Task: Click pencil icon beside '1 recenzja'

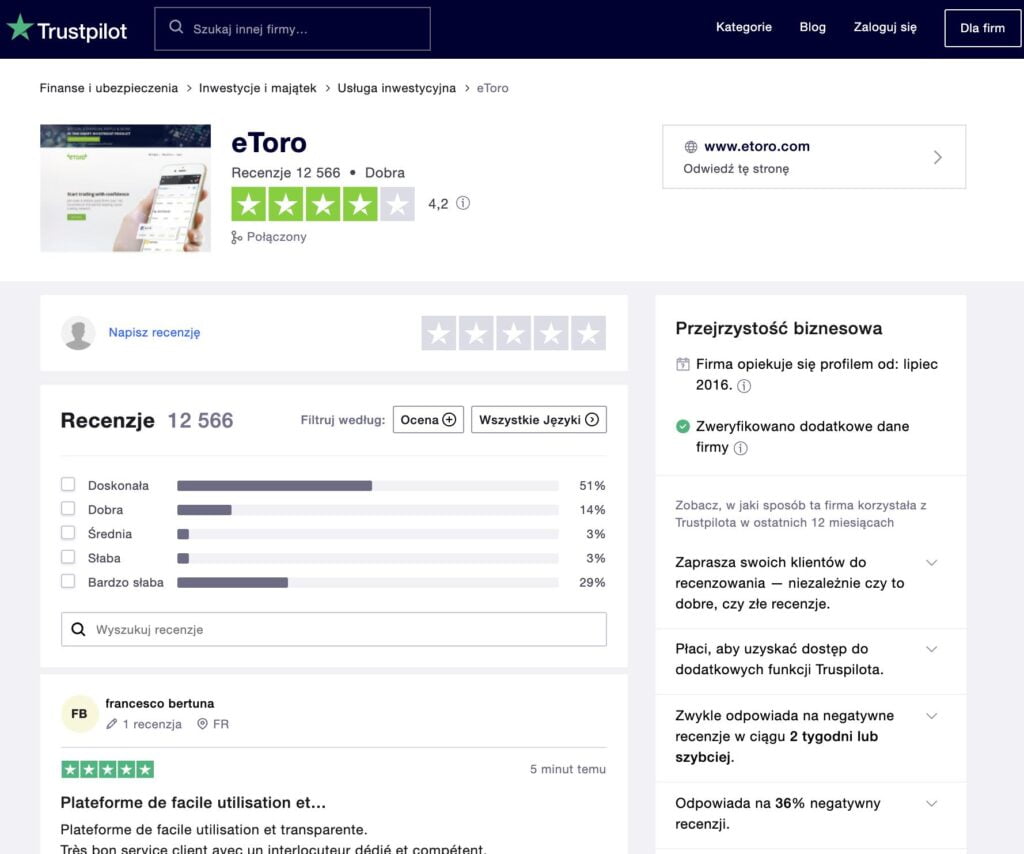Action: click(112, 724)
